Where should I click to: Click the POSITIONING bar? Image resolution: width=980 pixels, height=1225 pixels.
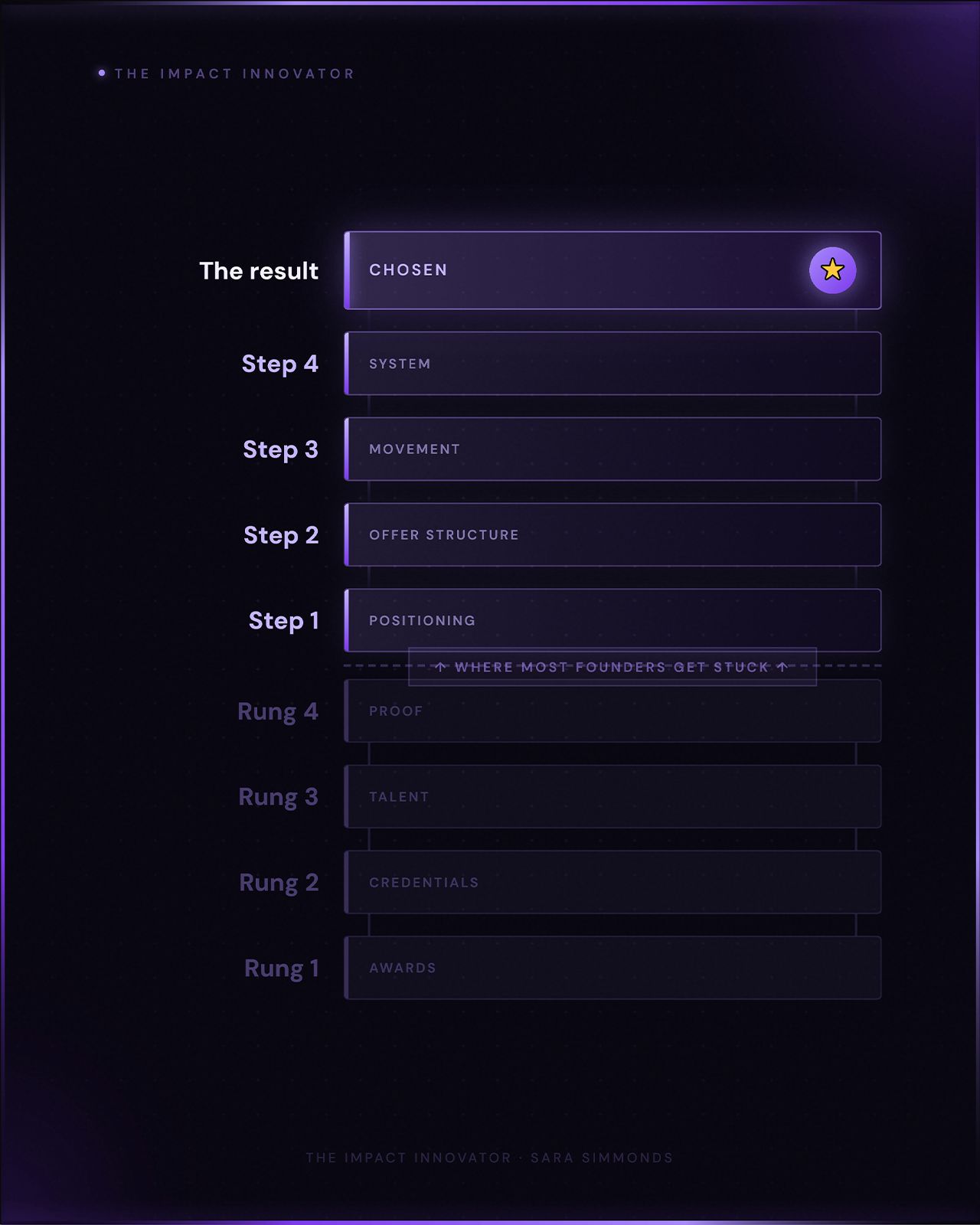pyautogui.click(x=612, y=620)
